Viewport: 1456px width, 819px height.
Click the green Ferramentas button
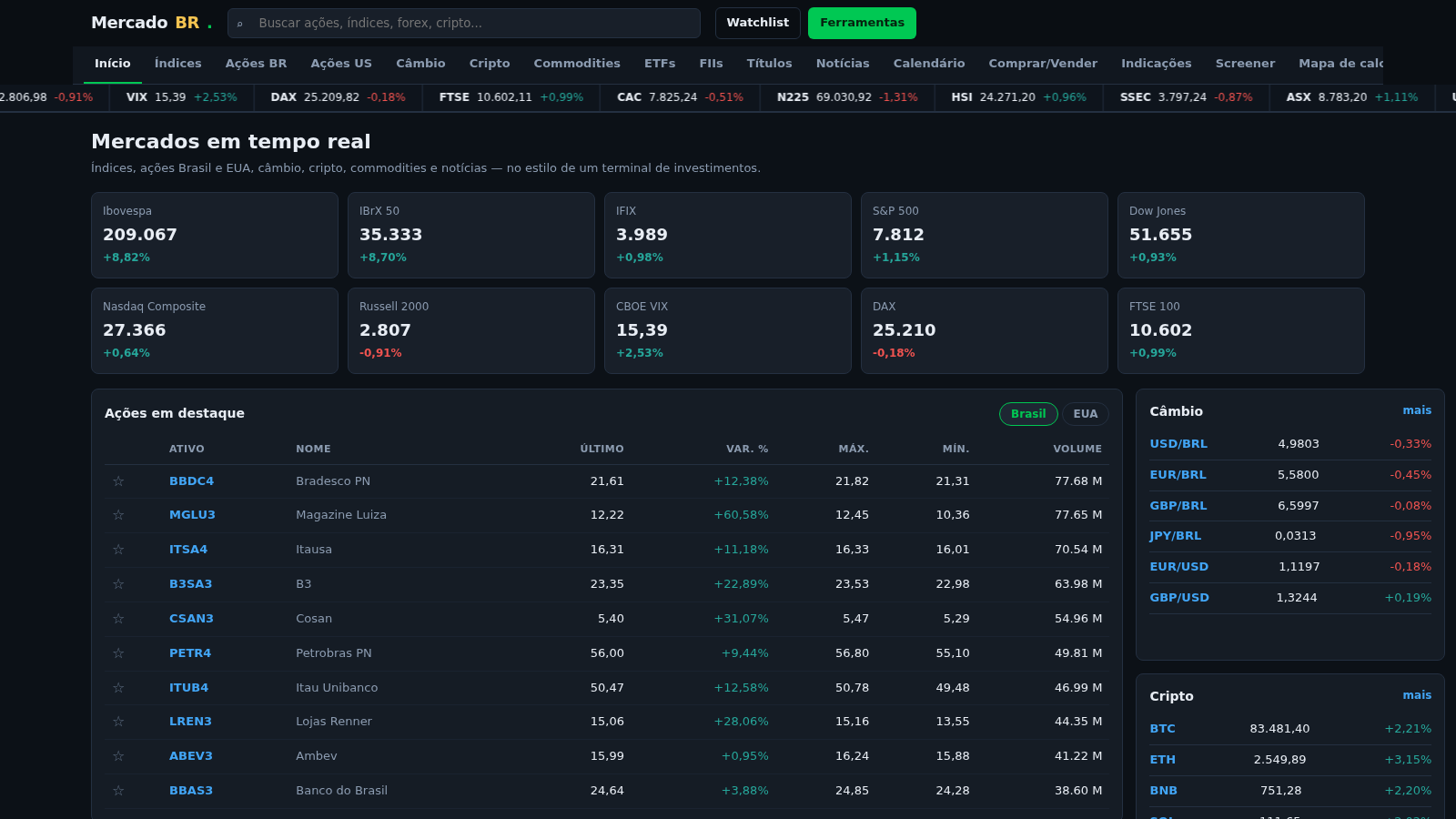pos(862,23)
